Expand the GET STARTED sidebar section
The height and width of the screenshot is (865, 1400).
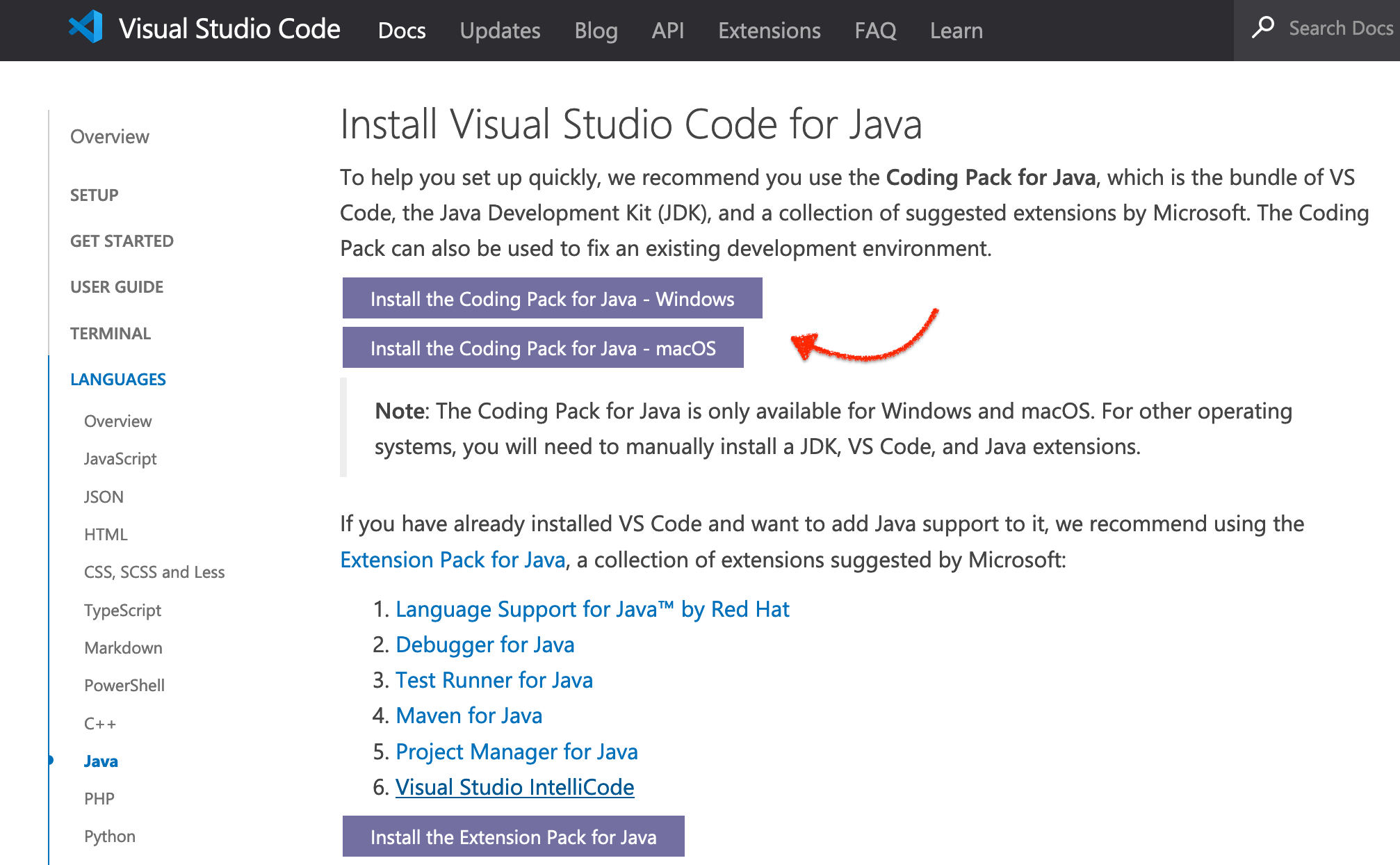pyautogui.click(x=122, y=241)
